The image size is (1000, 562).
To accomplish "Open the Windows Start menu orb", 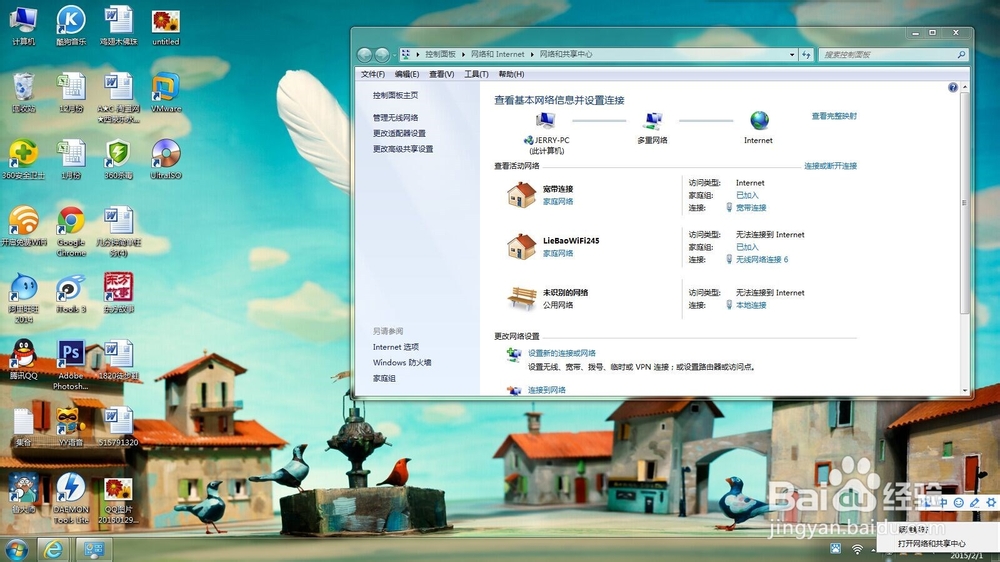I will [x=16, y=549].
